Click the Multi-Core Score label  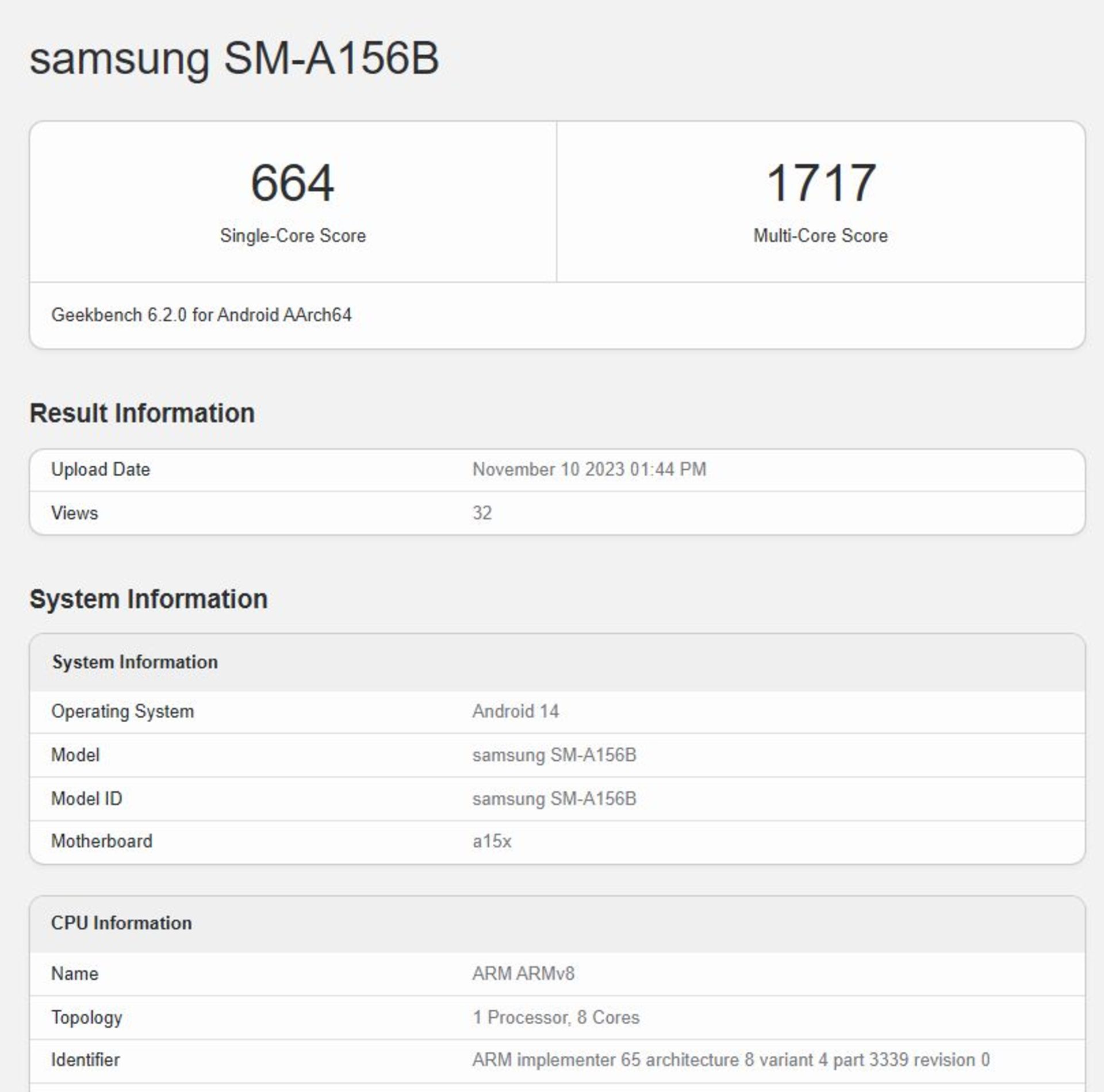tap(821, 236)
